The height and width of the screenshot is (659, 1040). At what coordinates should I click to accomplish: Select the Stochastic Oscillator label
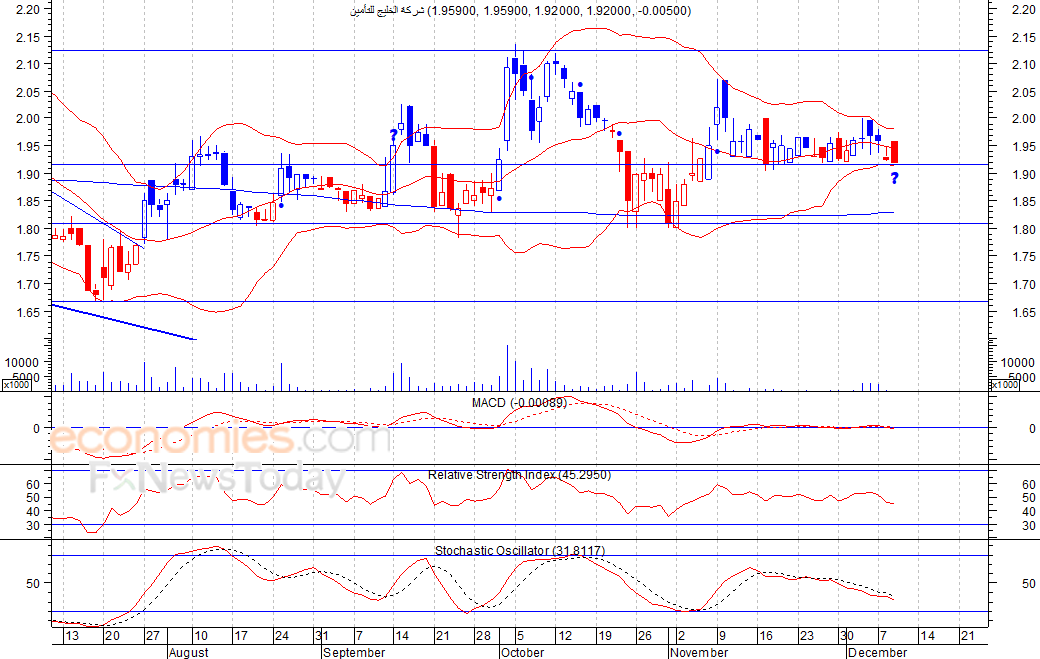pos(519,551)
